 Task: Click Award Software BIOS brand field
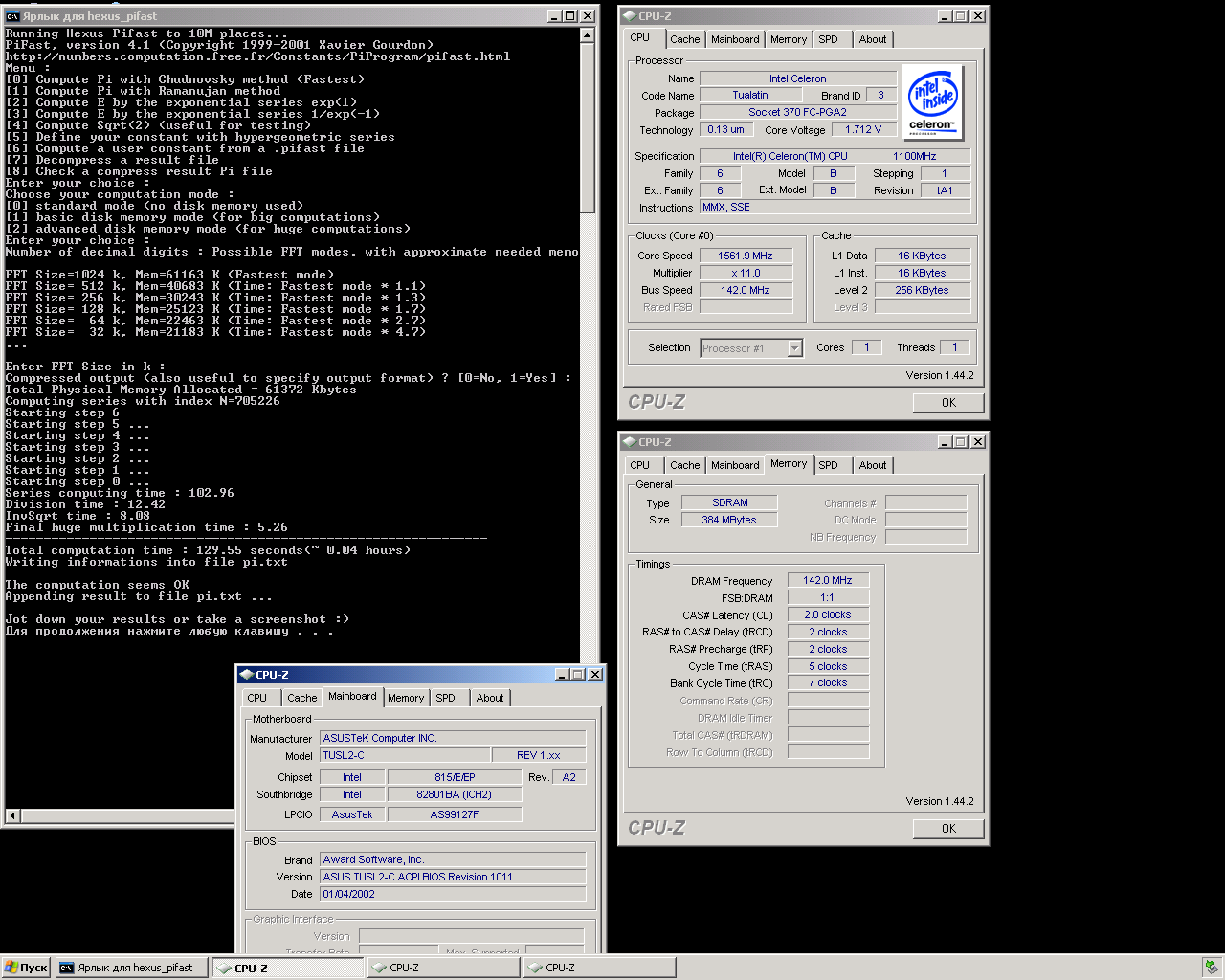pyautogui.click(x=454, y=859)
